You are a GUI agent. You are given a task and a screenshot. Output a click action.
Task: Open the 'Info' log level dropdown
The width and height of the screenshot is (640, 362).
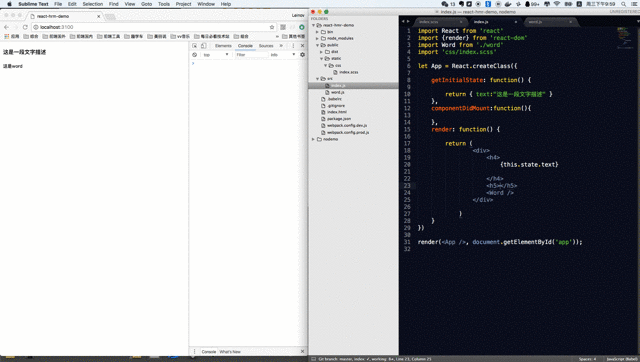coord(282,55)
